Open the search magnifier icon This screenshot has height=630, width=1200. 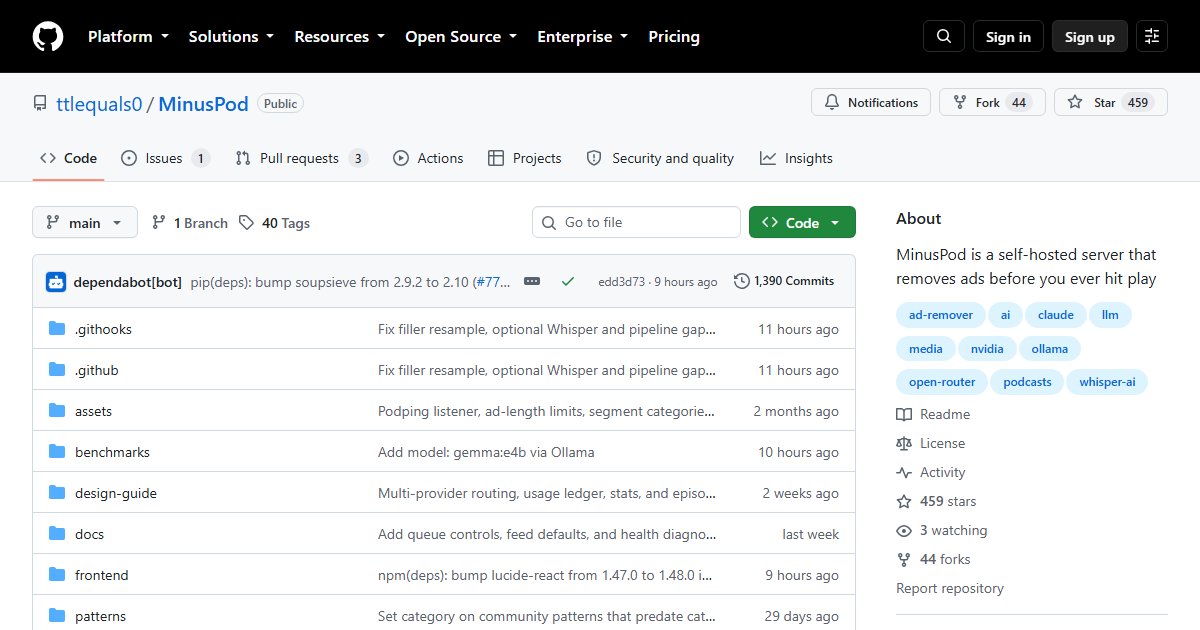[944, 37]
